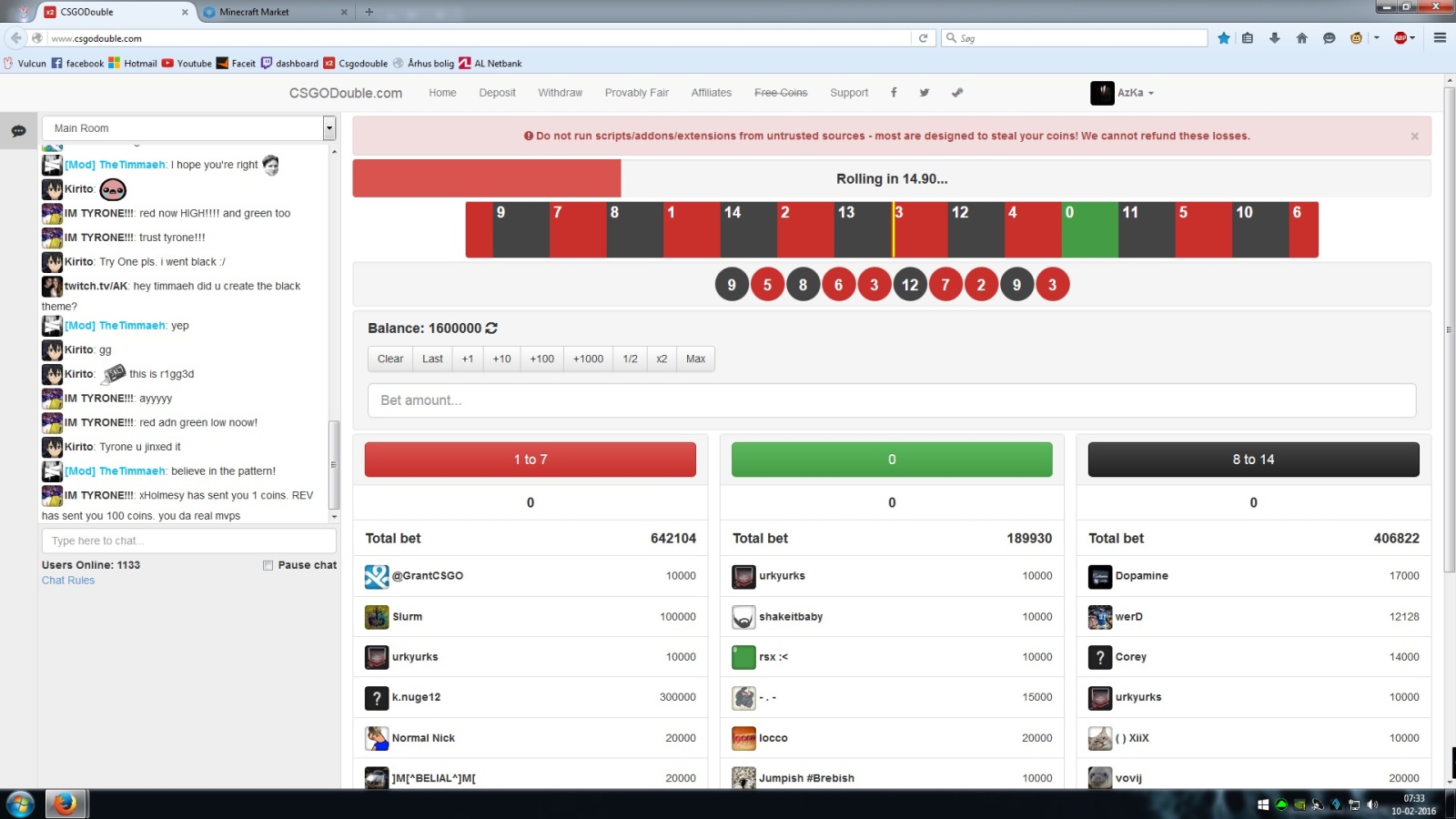Open the Adblock Plus dropdown arrow
This screenshot has width=1456, height=819.
pyautogui.click(x=1411, y=38)
